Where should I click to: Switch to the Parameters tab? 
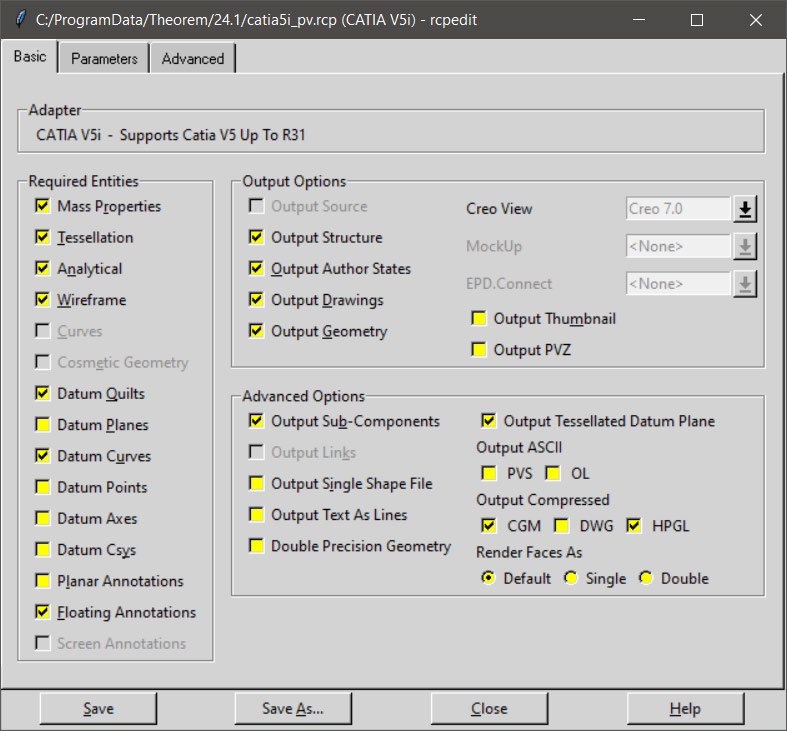[x=104, y=59]
